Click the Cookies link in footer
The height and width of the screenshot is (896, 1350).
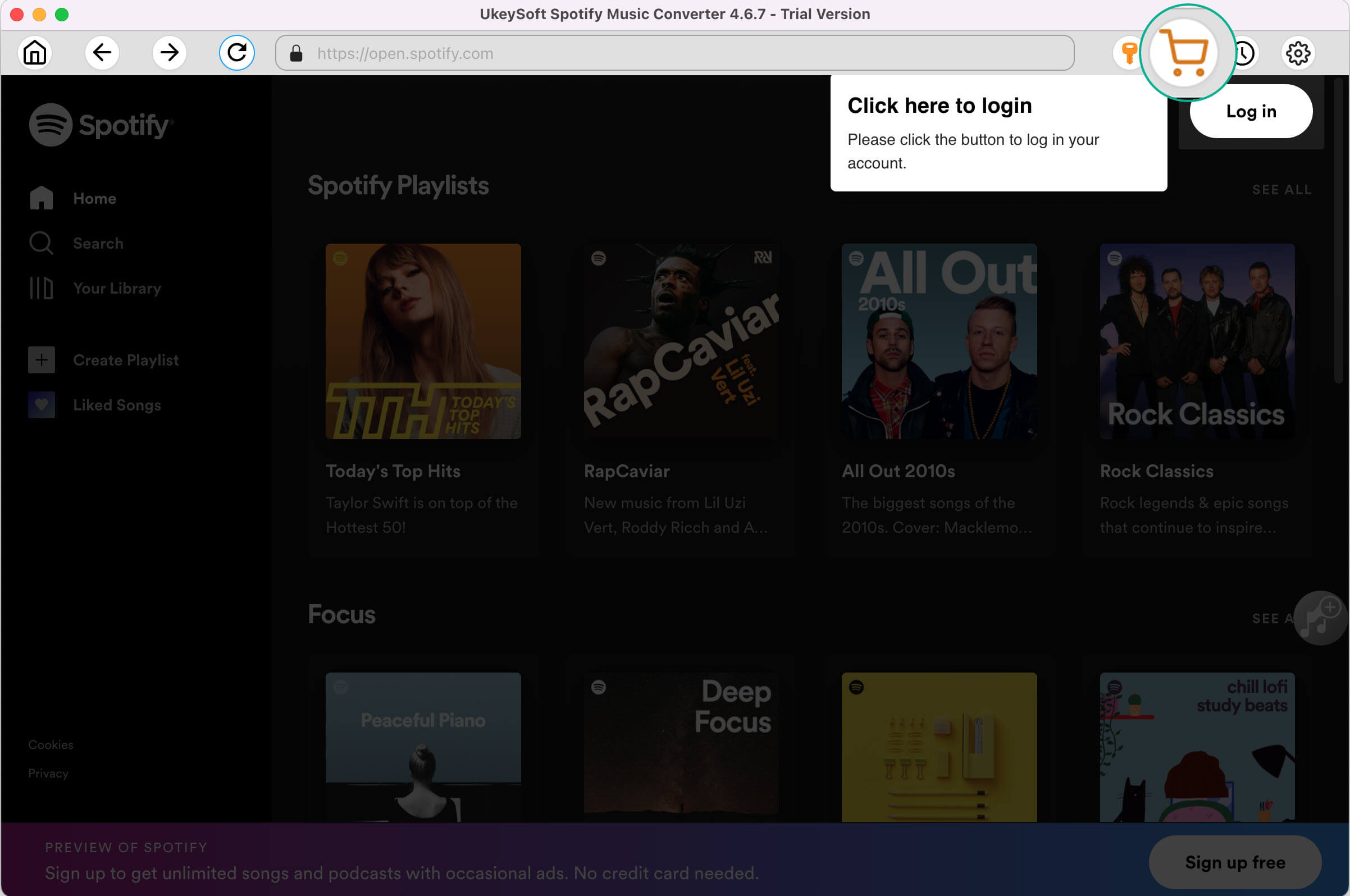[50, 744]
